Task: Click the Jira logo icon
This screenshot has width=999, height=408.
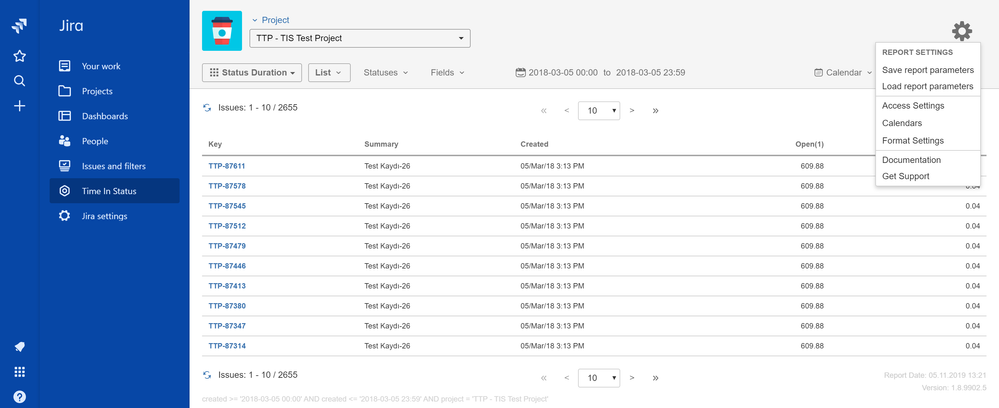Action: click(x=19, y=26)
